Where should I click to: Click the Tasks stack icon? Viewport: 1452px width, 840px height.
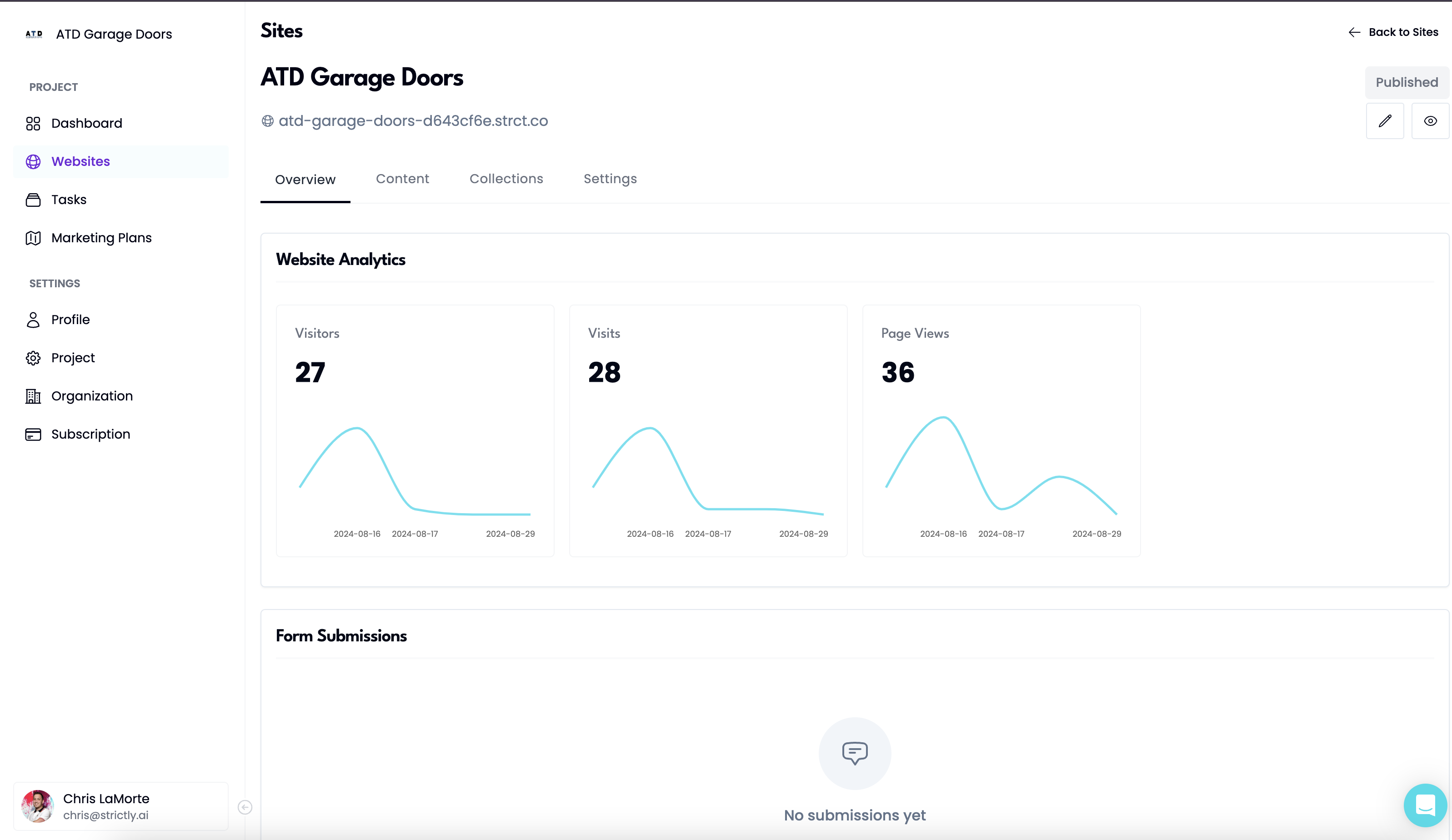[34, 200]
